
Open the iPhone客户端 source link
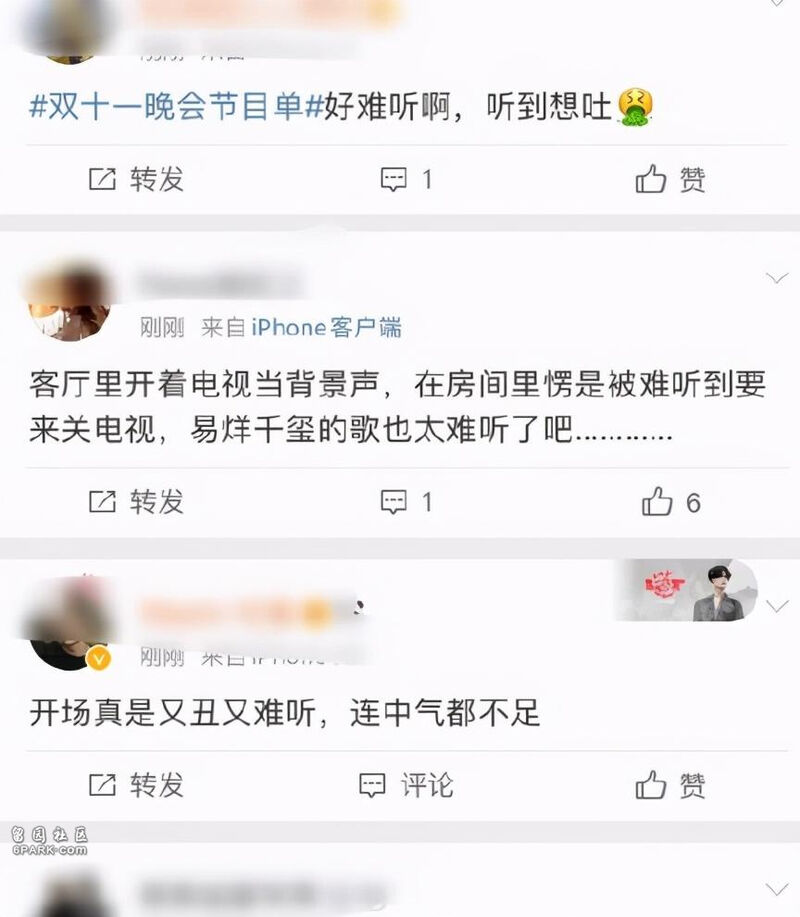pyautogui.click(x=326, y=328)
